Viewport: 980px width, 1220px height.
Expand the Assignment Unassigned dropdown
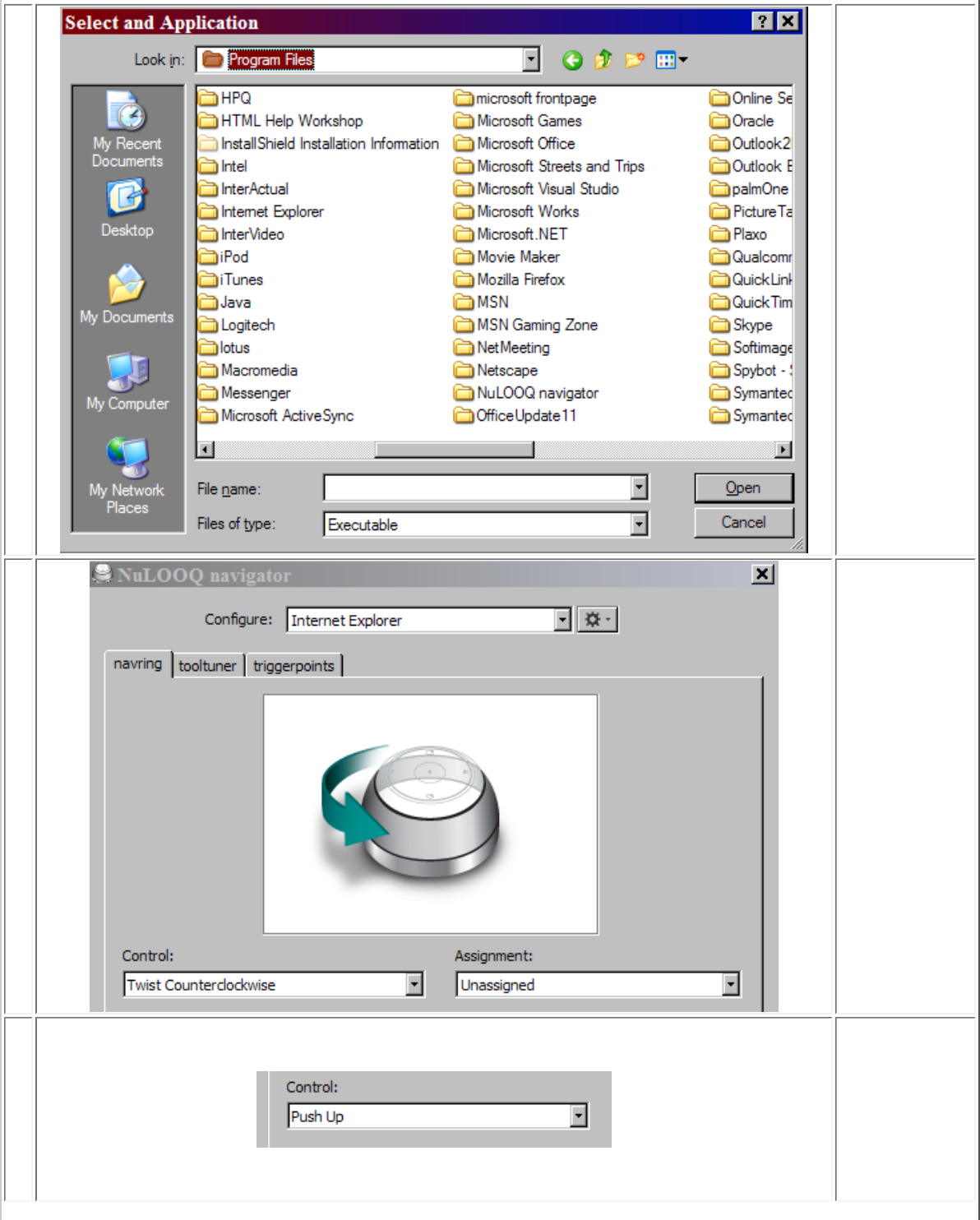tap(731, 984)
